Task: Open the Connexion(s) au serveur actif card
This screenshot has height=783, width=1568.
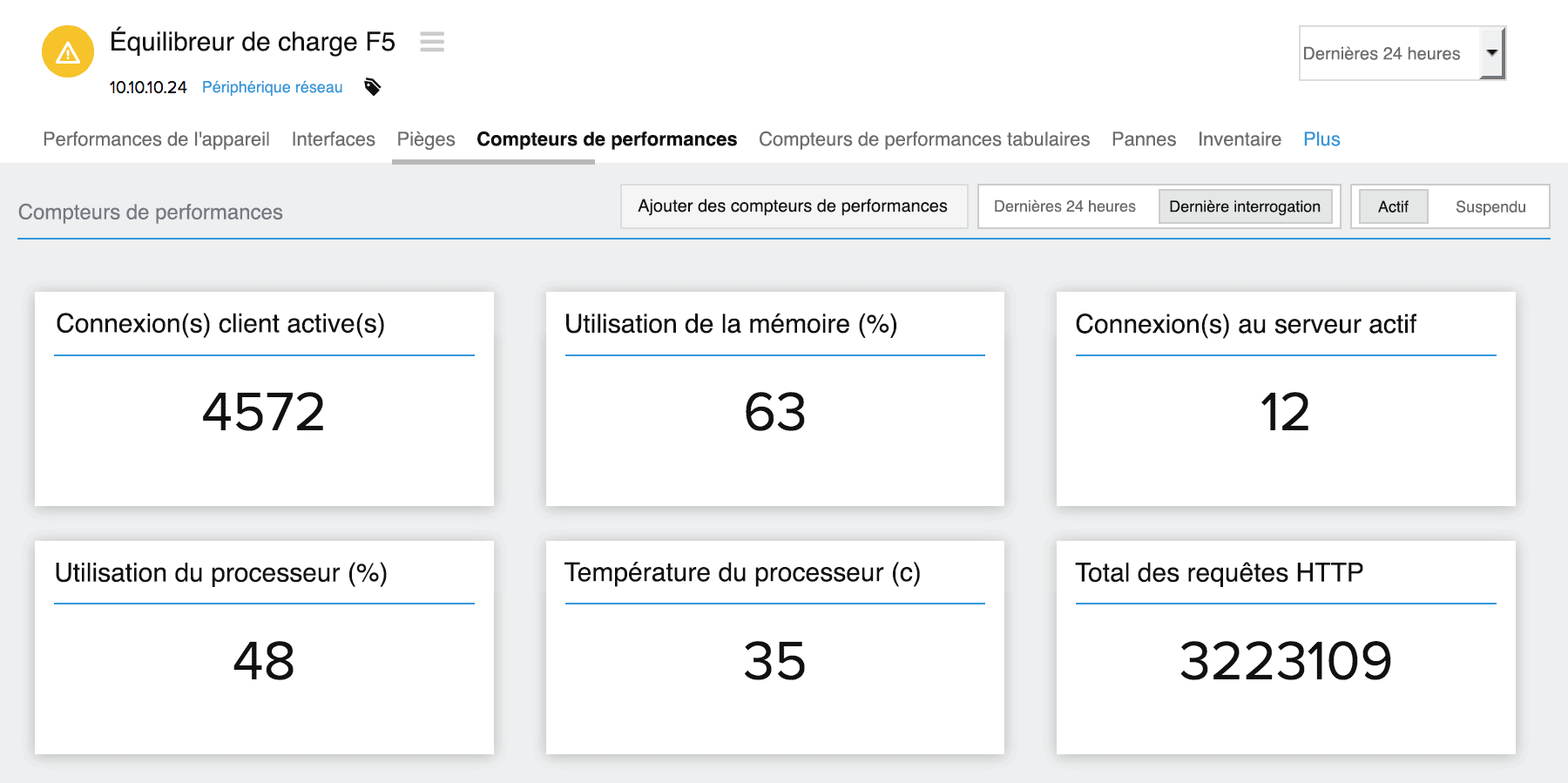Action: [1286, 399]
